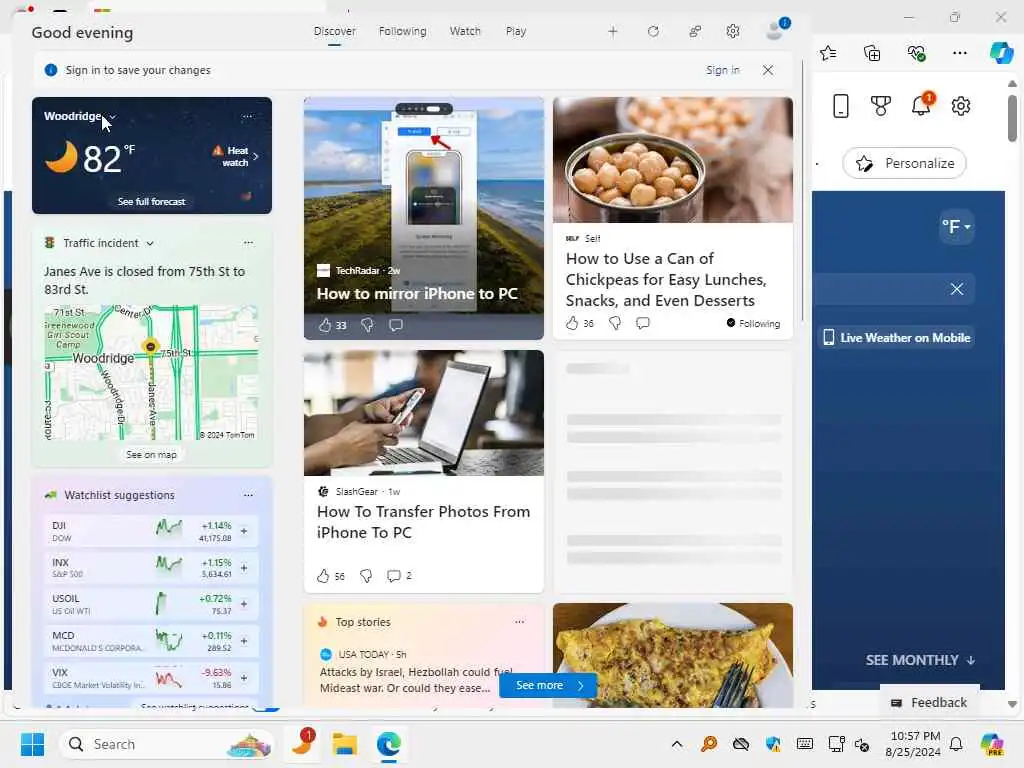Open more options on Watchlist suggestions card

point(248,495)
